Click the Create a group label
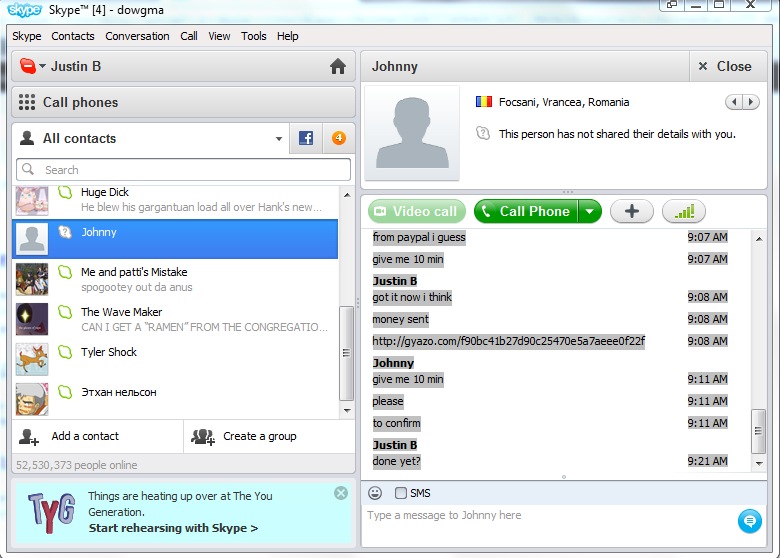This screenshot has height=558, width=780. tap(260, 436)
